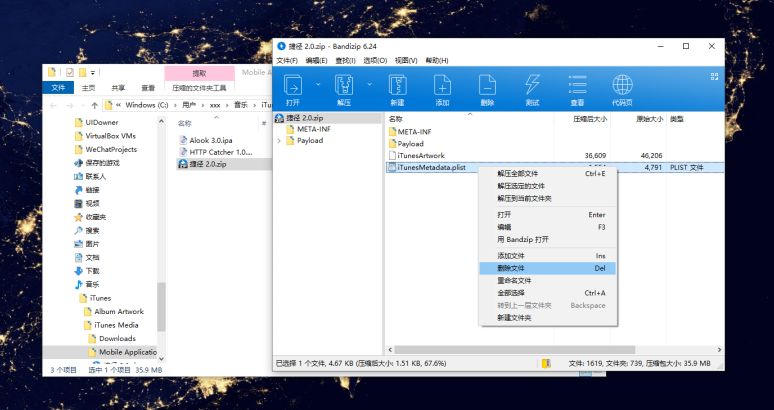Open the 选项(O) menu
Image resolution: width=774 pixels, height=410 pixels.
pyautogui.click(x=375, y=60)
